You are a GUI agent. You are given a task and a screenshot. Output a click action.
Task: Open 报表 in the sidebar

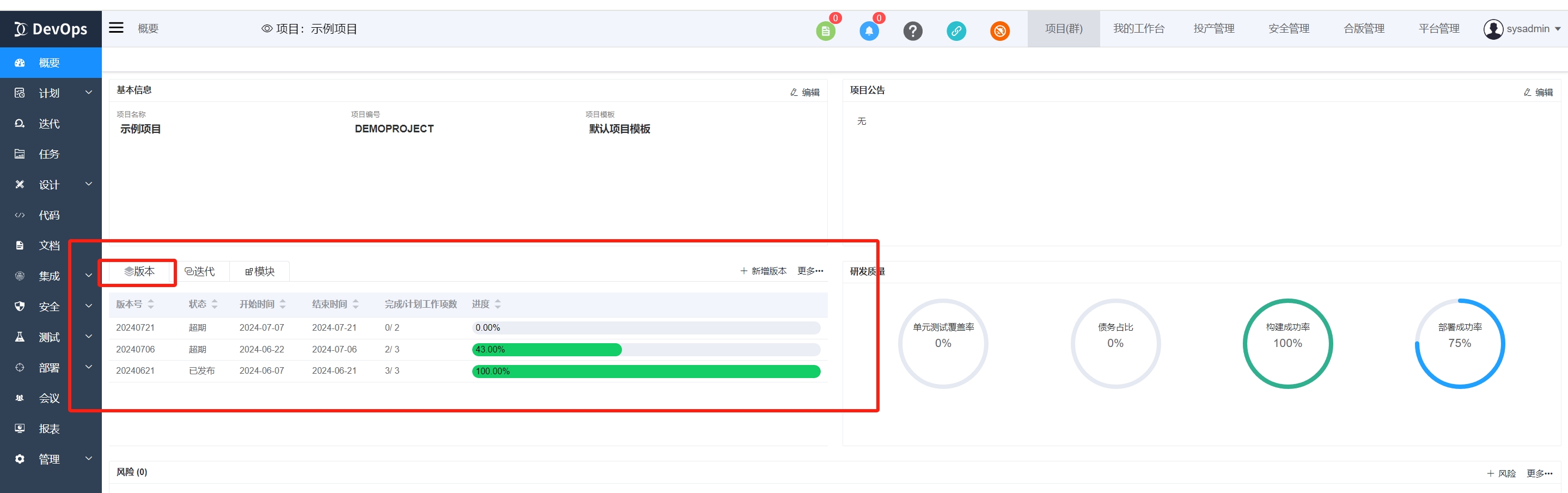coord(48,429)
